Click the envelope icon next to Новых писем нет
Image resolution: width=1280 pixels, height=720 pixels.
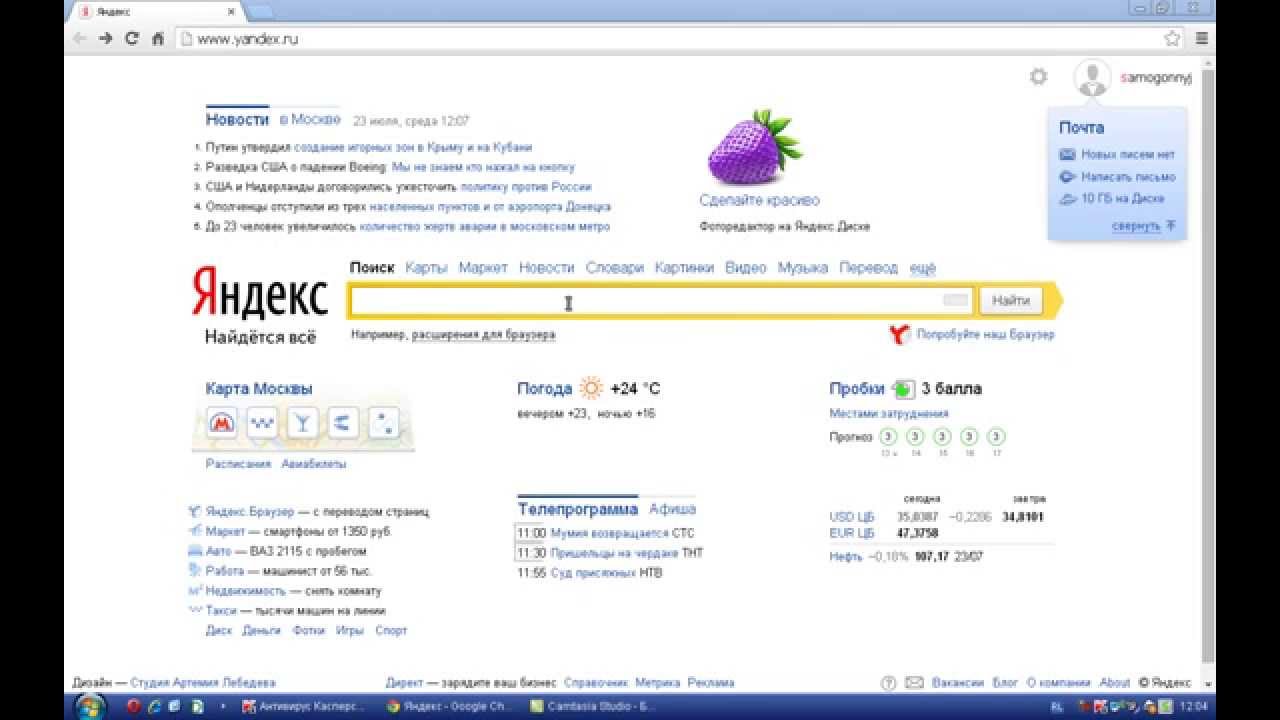pyautogui.click(x=1067, y=155)
